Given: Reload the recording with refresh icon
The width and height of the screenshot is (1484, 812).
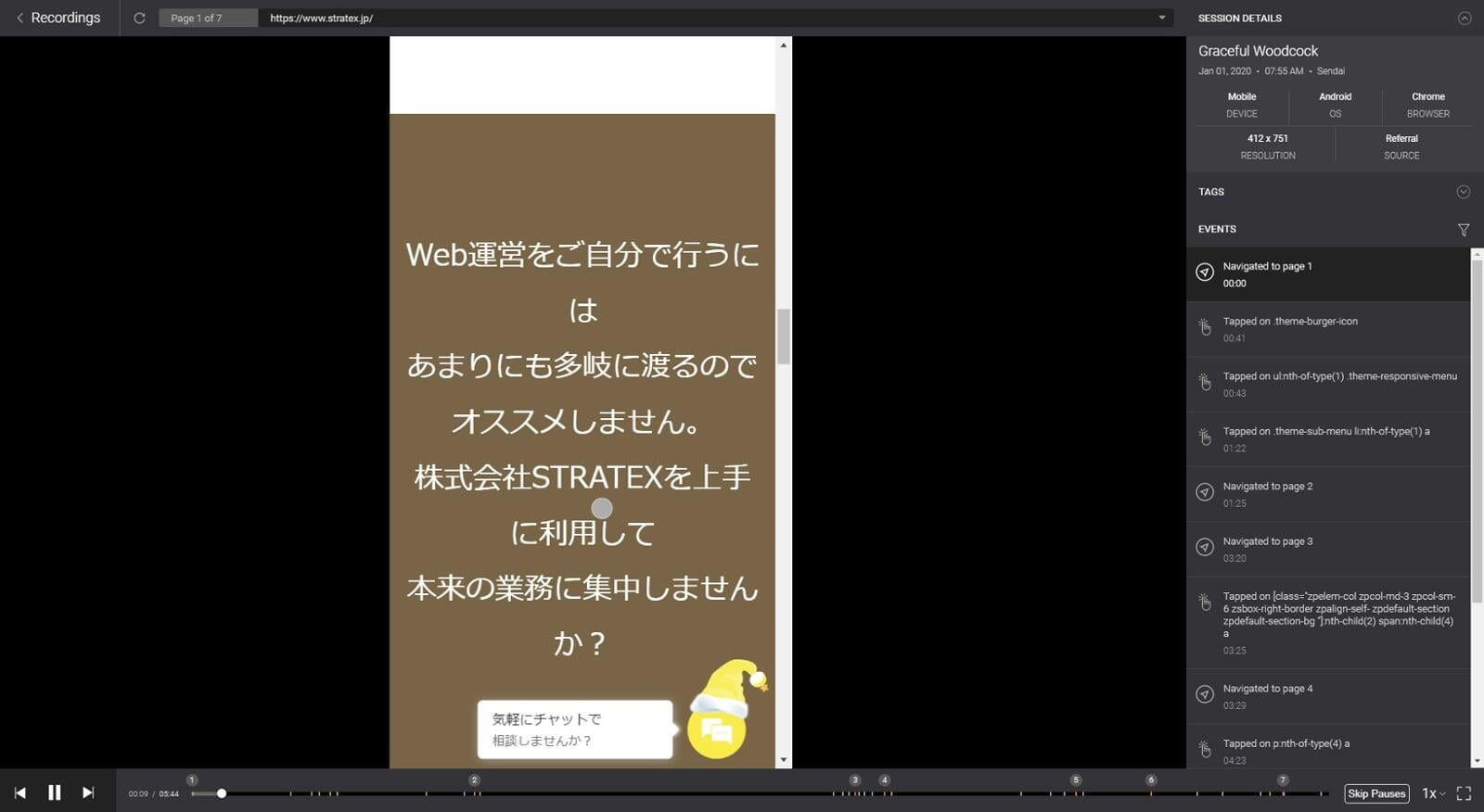Looking at the screenshot, I should pos(139,18).
